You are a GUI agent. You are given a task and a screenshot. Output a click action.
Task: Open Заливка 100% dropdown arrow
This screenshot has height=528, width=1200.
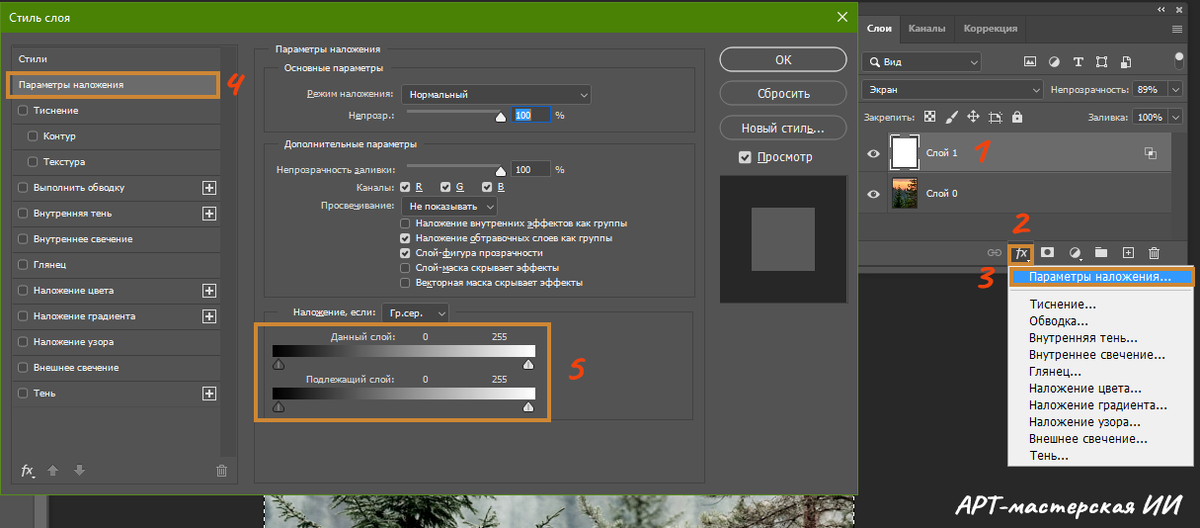tap(1175, 117)
